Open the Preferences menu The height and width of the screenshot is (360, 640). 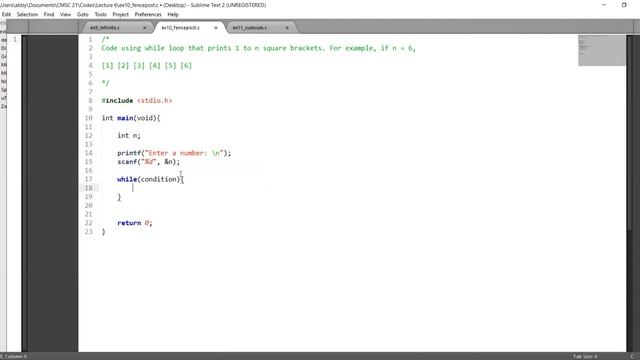pyautogui.click(x=148, y=14)
